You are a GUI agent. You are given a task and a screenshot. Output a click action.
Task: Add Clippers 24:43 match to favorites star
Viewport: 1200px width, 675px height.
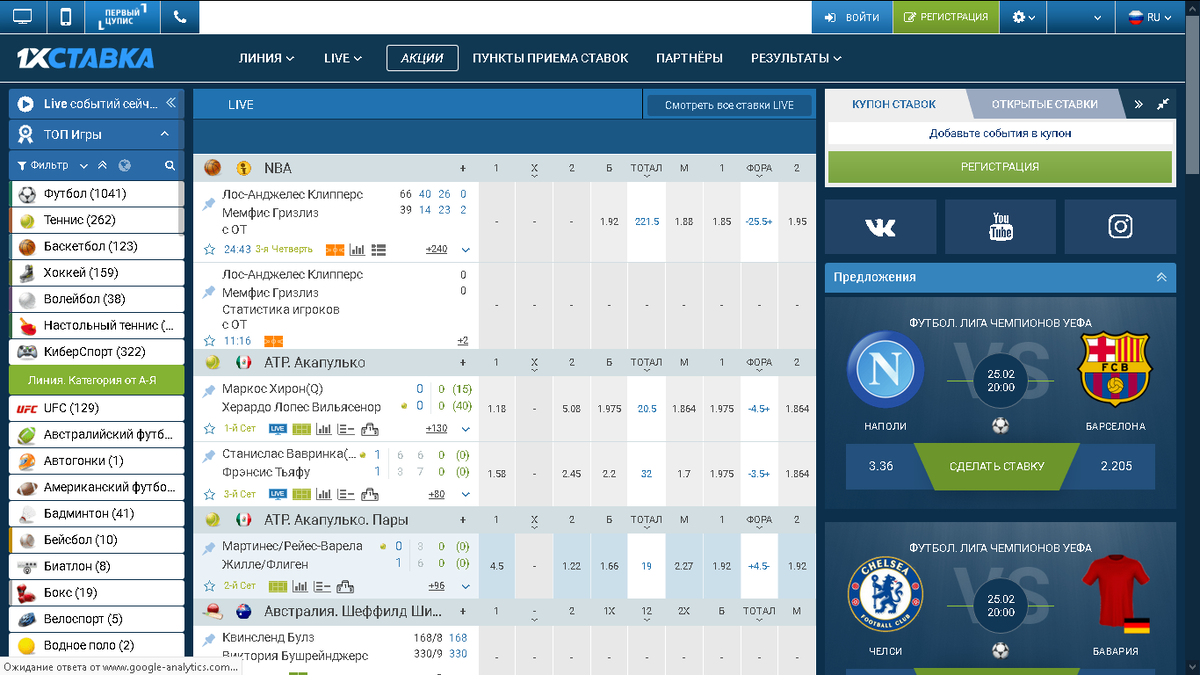tap(210, 249)
